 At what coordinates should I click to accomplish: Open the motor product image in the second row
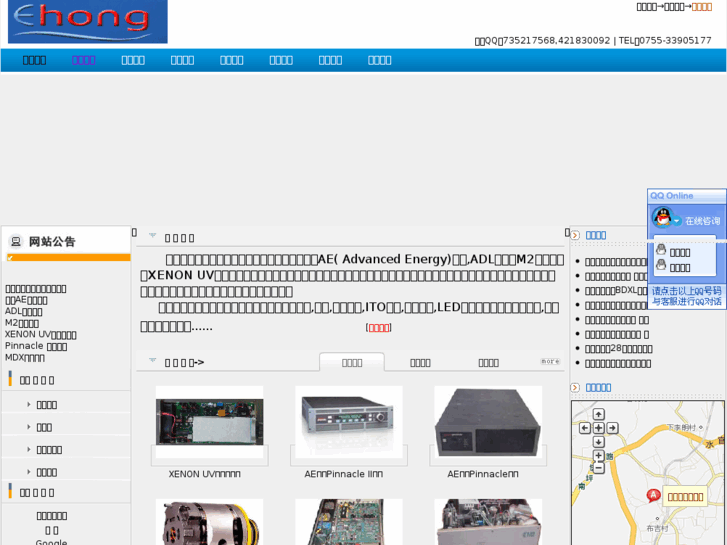coord(210,522)
